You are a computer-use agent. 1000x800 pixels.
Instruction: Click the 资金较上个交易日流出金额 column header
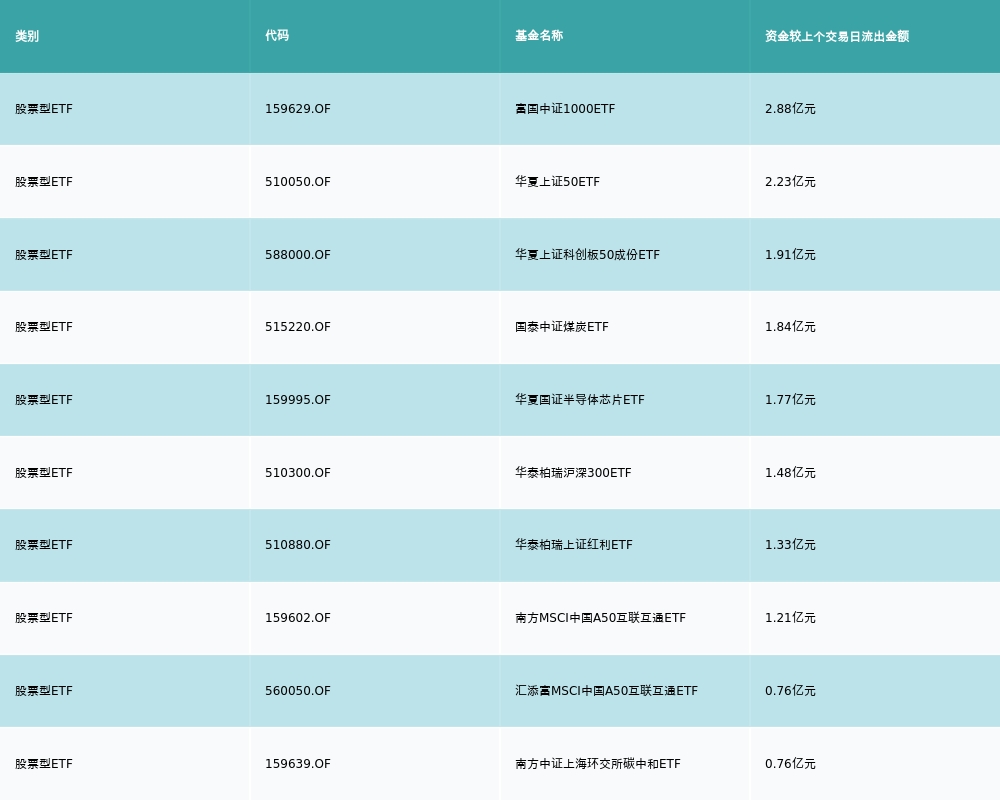(837, 36)
